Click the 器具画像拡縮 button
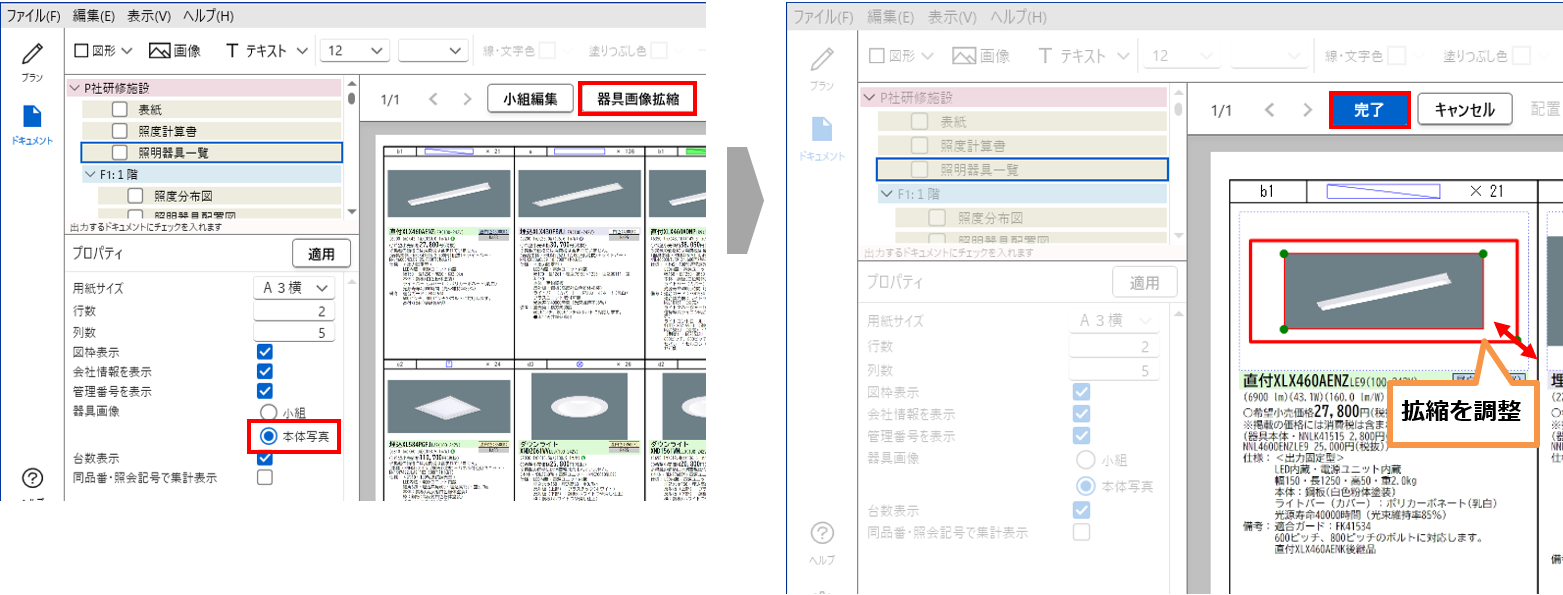Viewport: 1563px width, 595px height. 637,99
